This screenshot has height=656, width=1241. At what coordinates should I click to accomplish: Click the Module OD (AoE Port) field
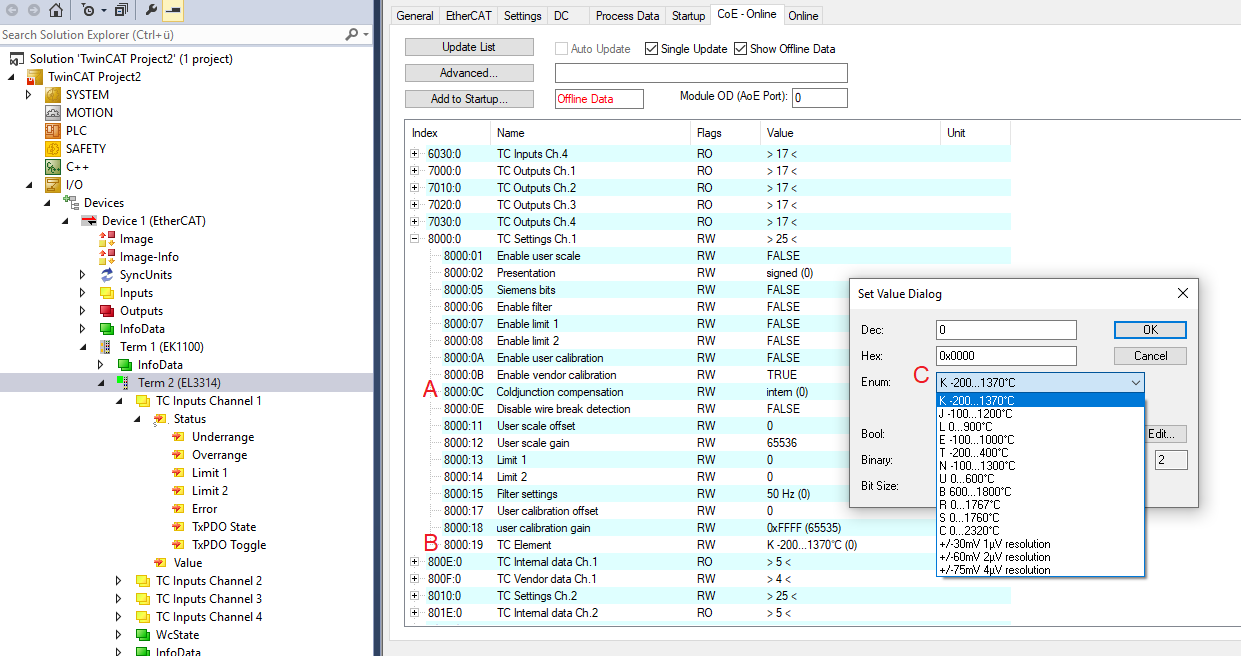[x=820, y=98]
